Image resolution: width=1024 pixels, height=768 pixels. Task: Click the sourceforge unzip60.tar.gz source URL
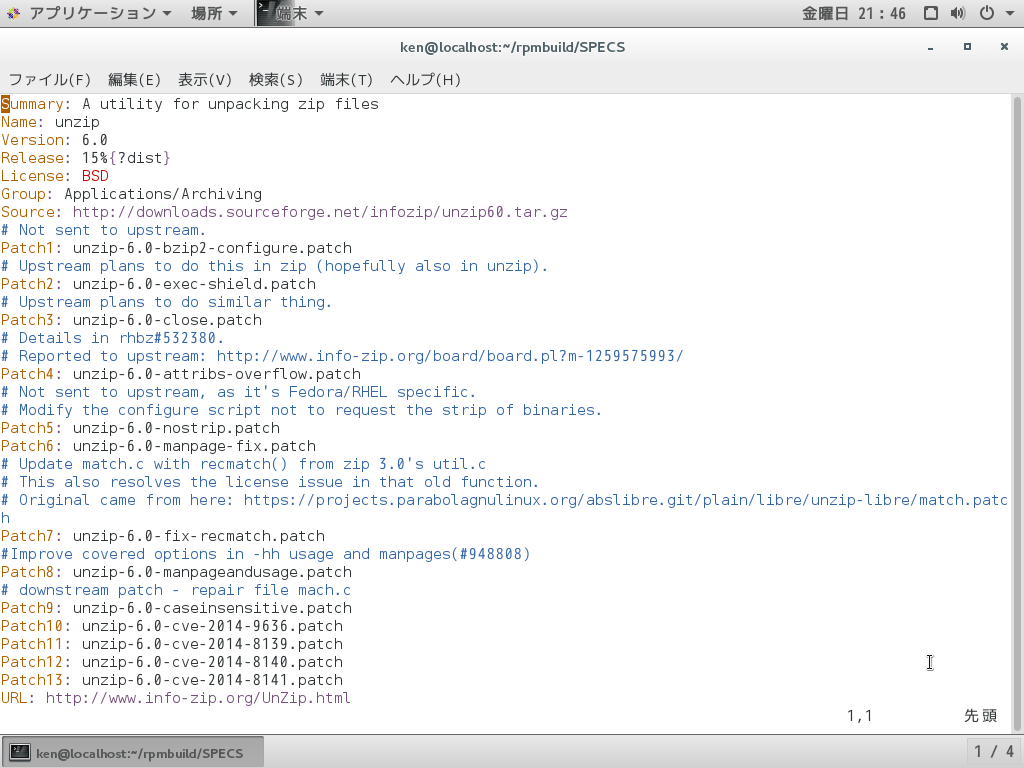point(320,212)
